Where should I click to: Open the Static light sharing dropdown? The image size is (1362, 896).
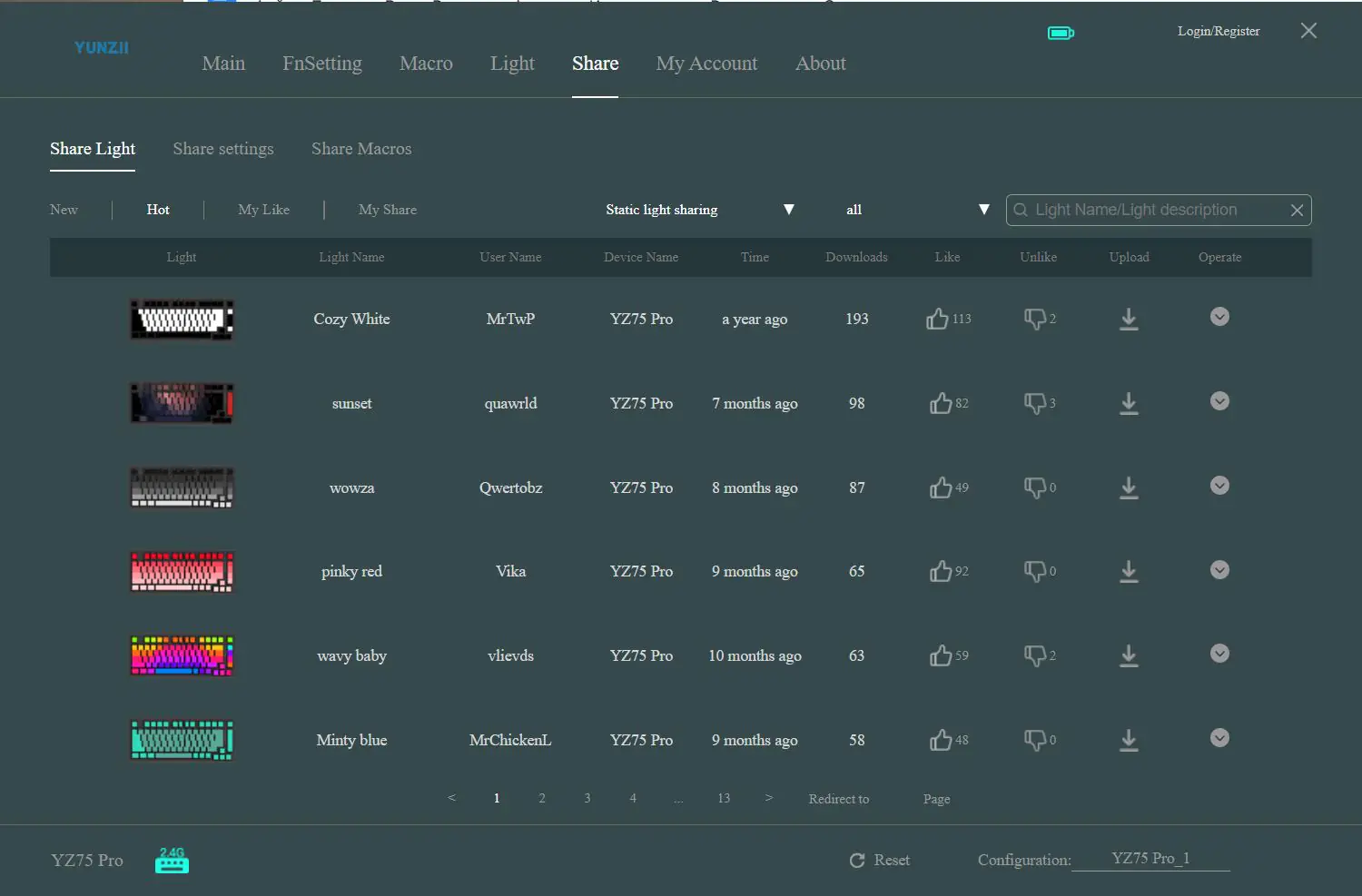(699, 210)
